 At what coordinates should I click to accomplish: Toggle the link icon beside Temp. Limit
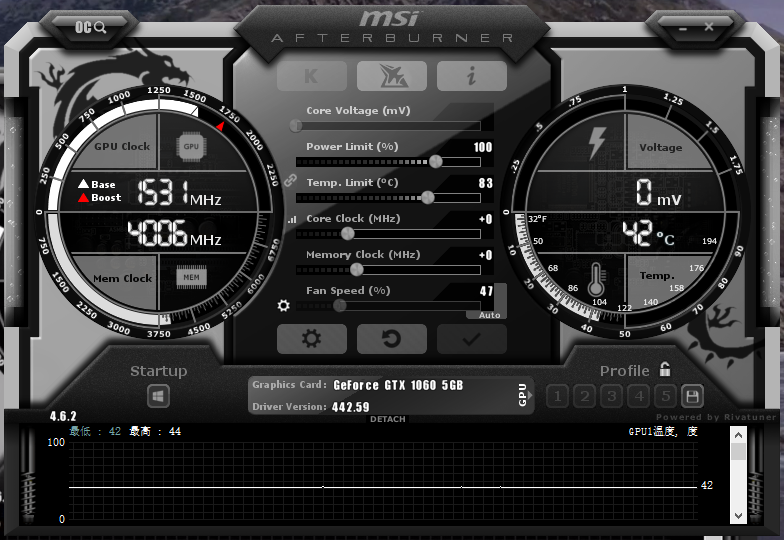point(290,180)
